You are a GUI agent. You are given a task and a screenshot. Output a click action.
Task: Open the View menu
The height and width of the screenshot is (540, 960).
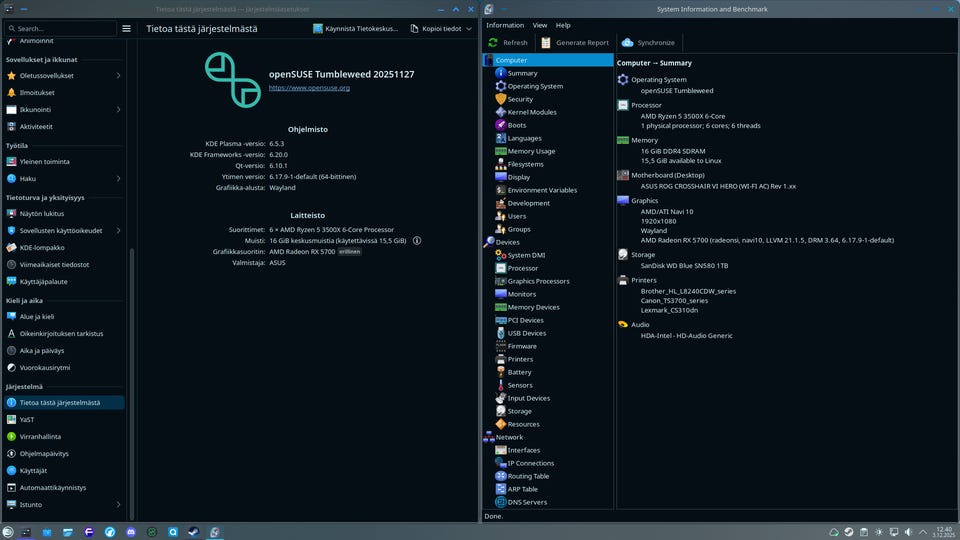pyautogui.click(x=540, y=25)
